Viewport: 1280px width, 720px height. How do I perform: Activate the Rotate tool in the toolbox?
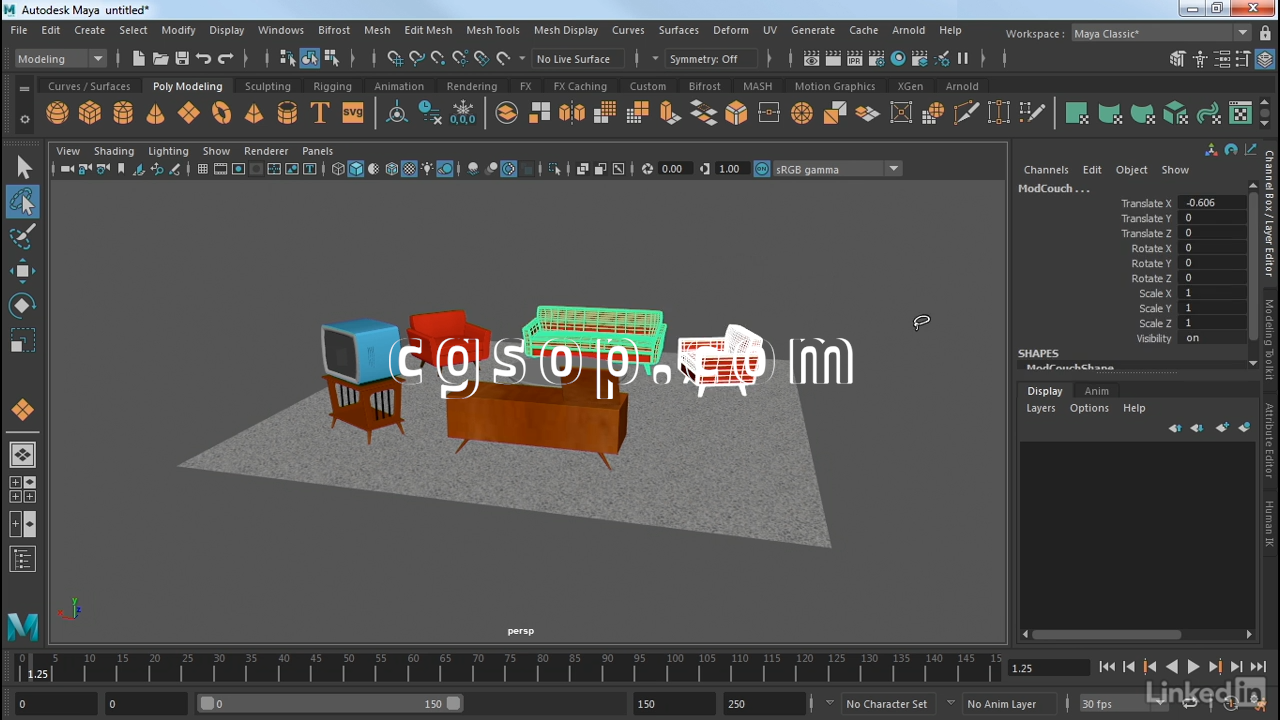(x=23, y=305)
